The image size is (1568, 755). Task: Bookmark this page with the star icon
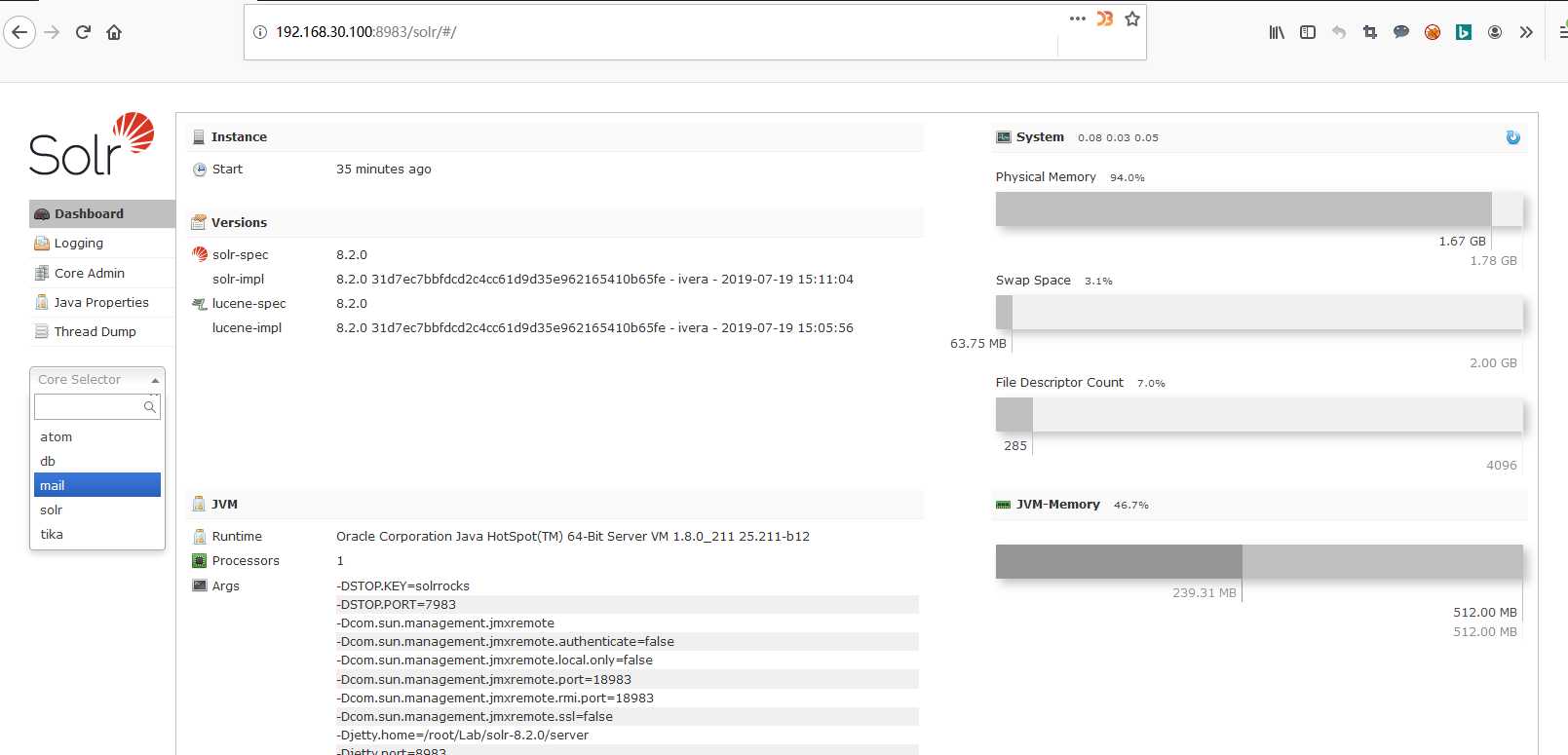[x=1132, y=19]
